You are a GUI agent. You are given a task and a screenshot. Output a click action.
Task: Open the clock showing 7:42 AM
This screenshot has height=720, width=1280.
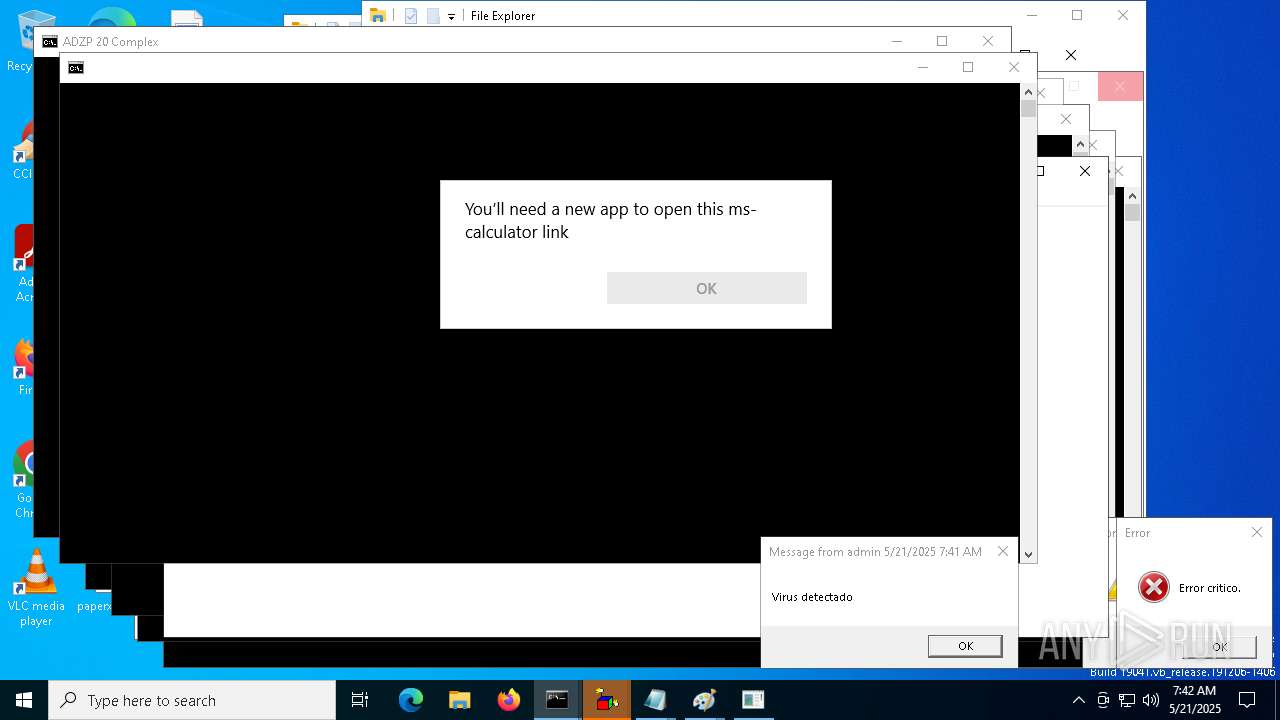[1194, 700]
